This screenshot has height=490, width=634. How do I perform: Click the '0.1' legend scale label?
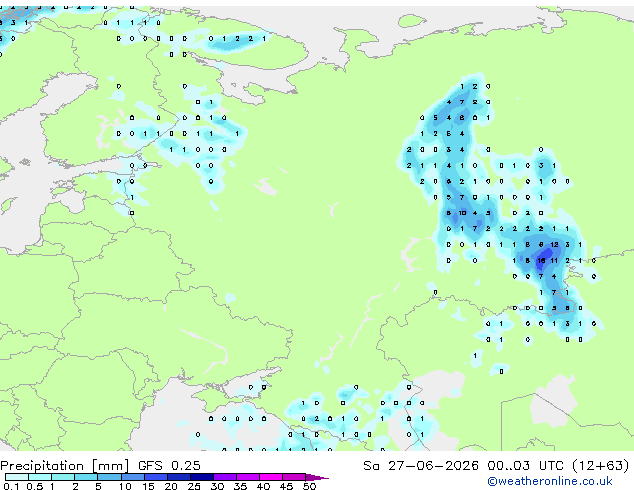pyautogui.click(x=11, y=486)
